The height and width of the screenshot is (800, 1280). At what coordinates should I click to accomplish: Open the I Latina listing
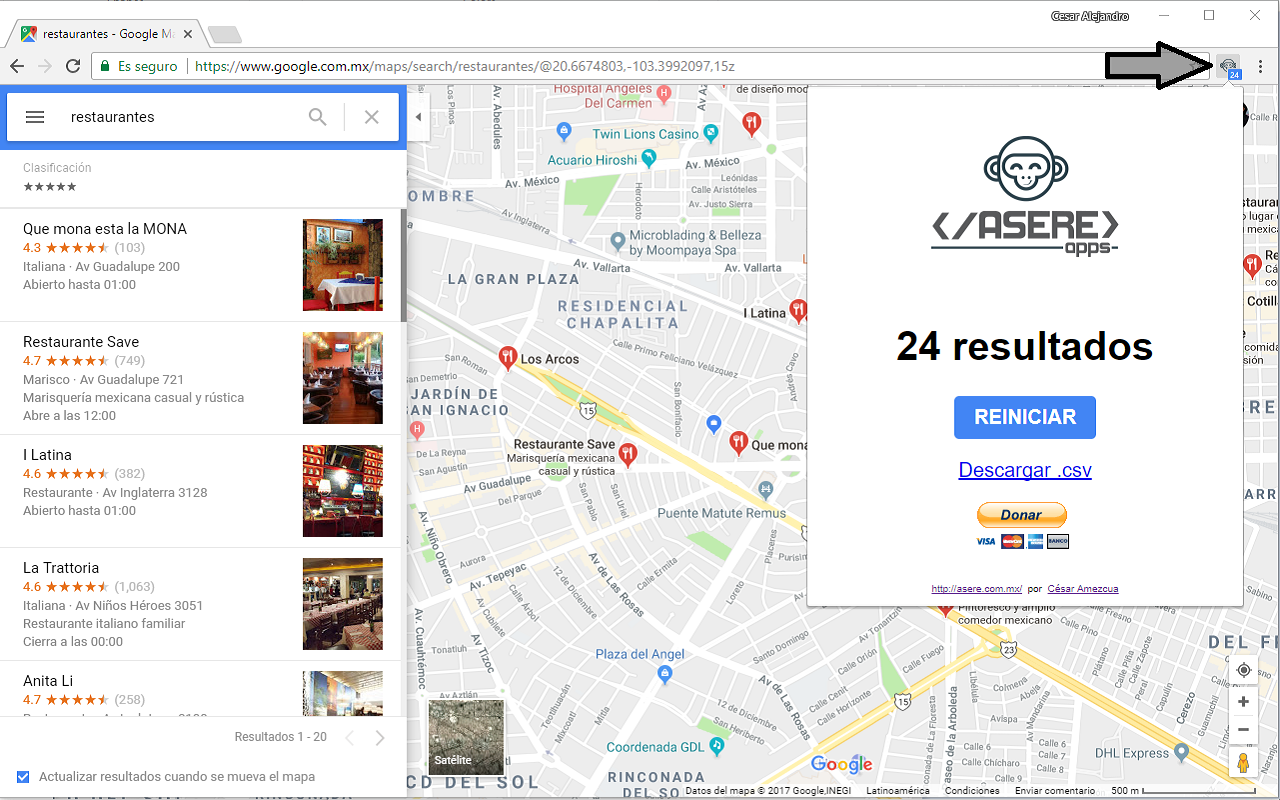pyautogui.click(x=200, y=491)
